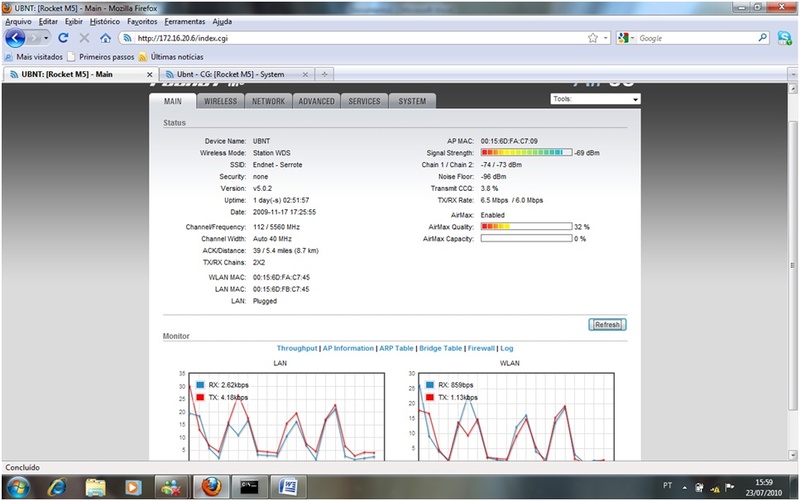
Task: Open the Log link
Action: (x=507, y=348)
